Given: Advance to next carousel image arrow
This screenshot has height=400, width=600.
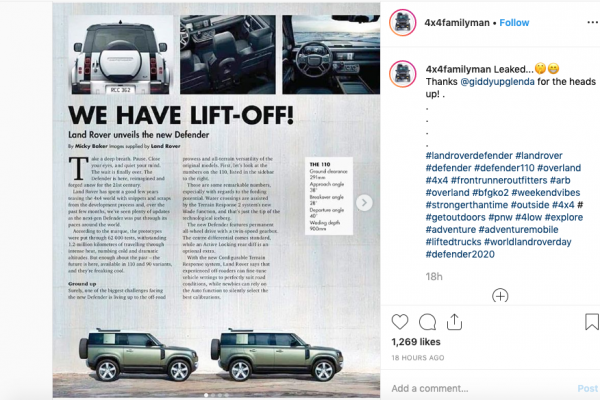Looking at the screenshot, I should pos(364,202).
